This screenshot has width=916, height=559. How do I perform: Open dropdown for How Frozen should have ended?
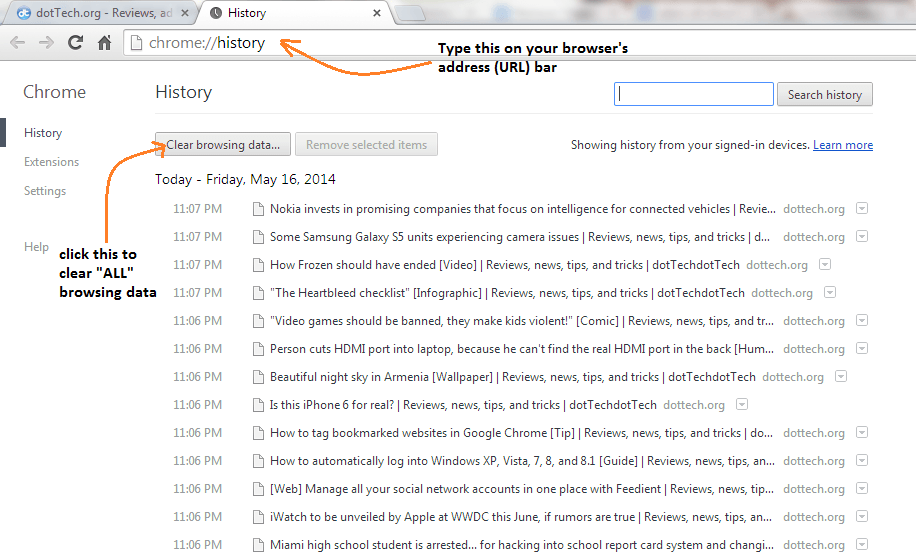tap(825, 264)
